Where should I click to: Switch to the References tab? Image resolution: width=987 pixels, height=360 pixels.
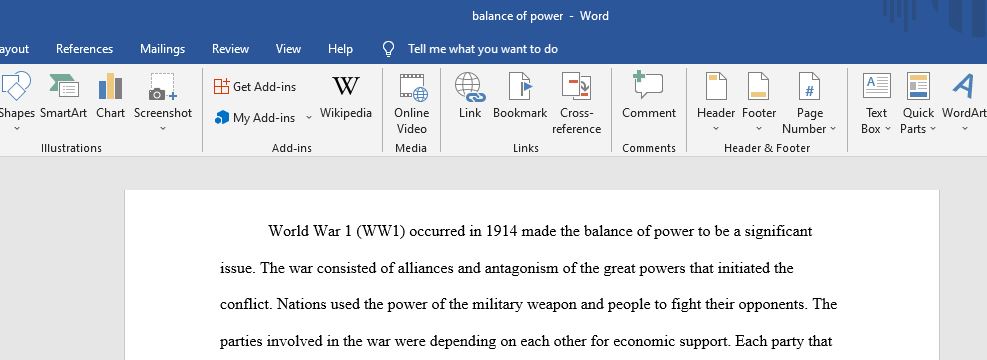click(84, 49)
